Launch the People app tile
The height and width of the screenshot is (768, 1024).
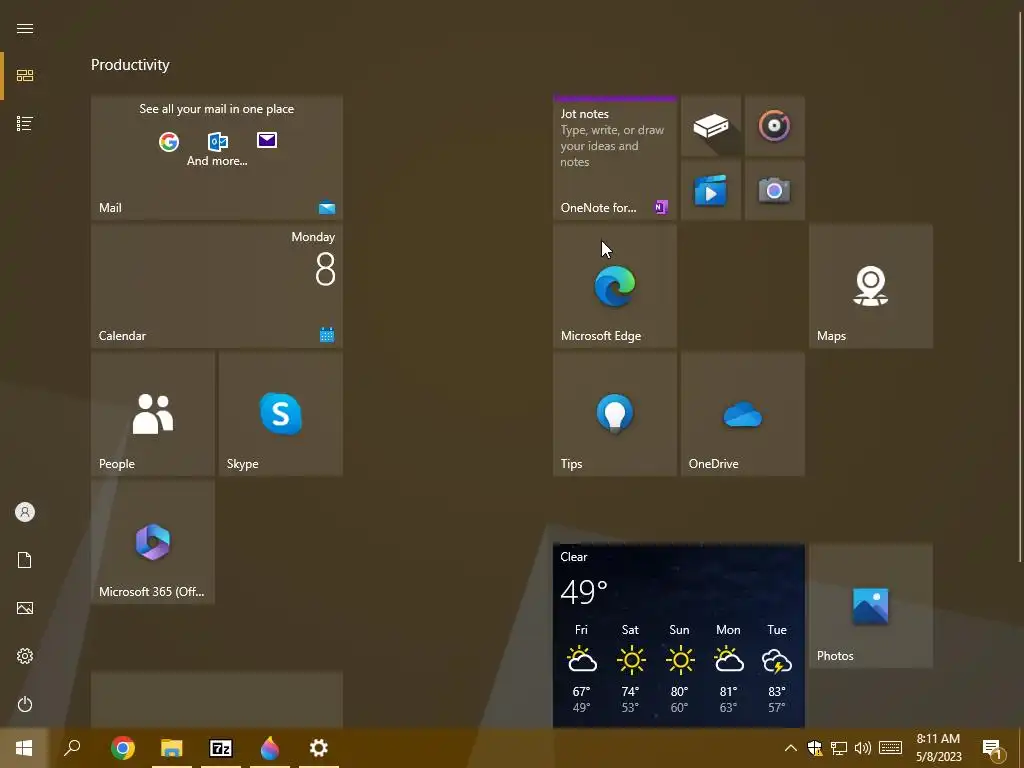point(153,413)
